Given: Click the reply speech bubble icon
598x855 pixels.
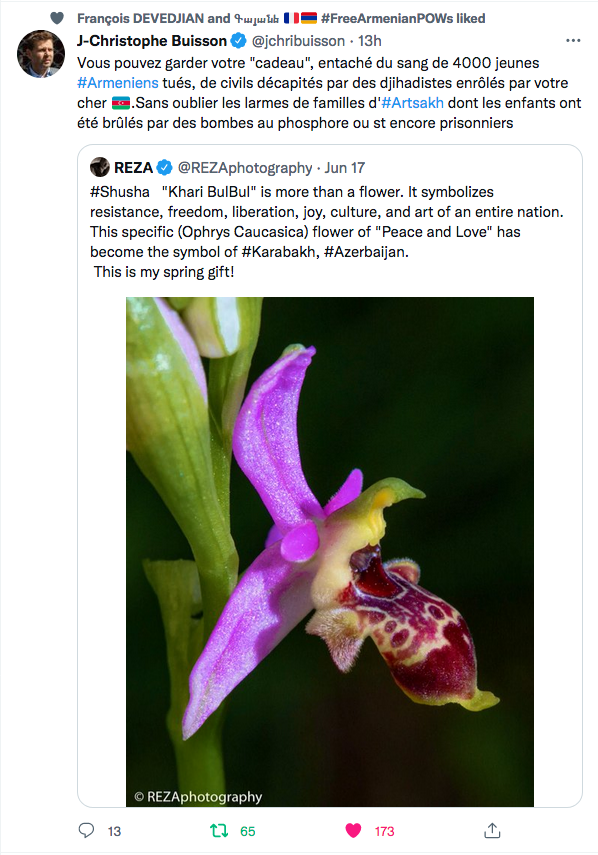Looking at the screenshot, I should (86, 830).
